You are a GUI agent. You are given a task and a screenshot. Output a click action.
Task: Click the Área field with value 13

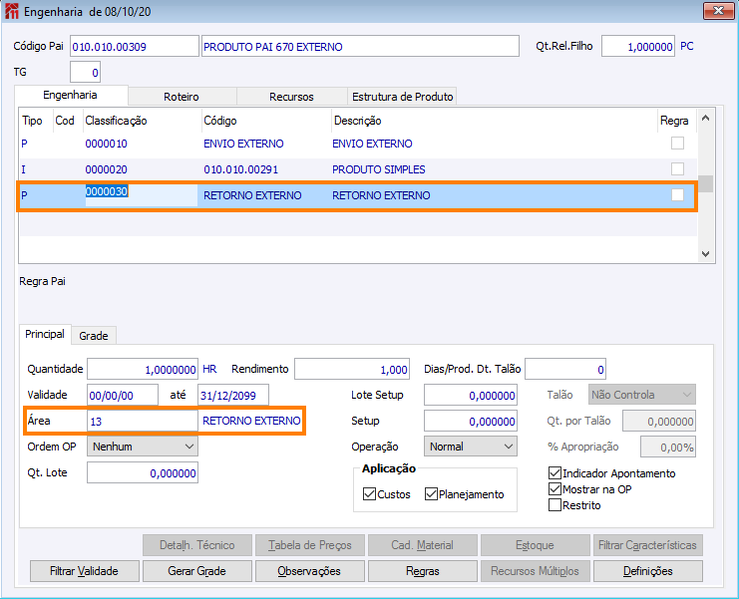tap(142, 421)
